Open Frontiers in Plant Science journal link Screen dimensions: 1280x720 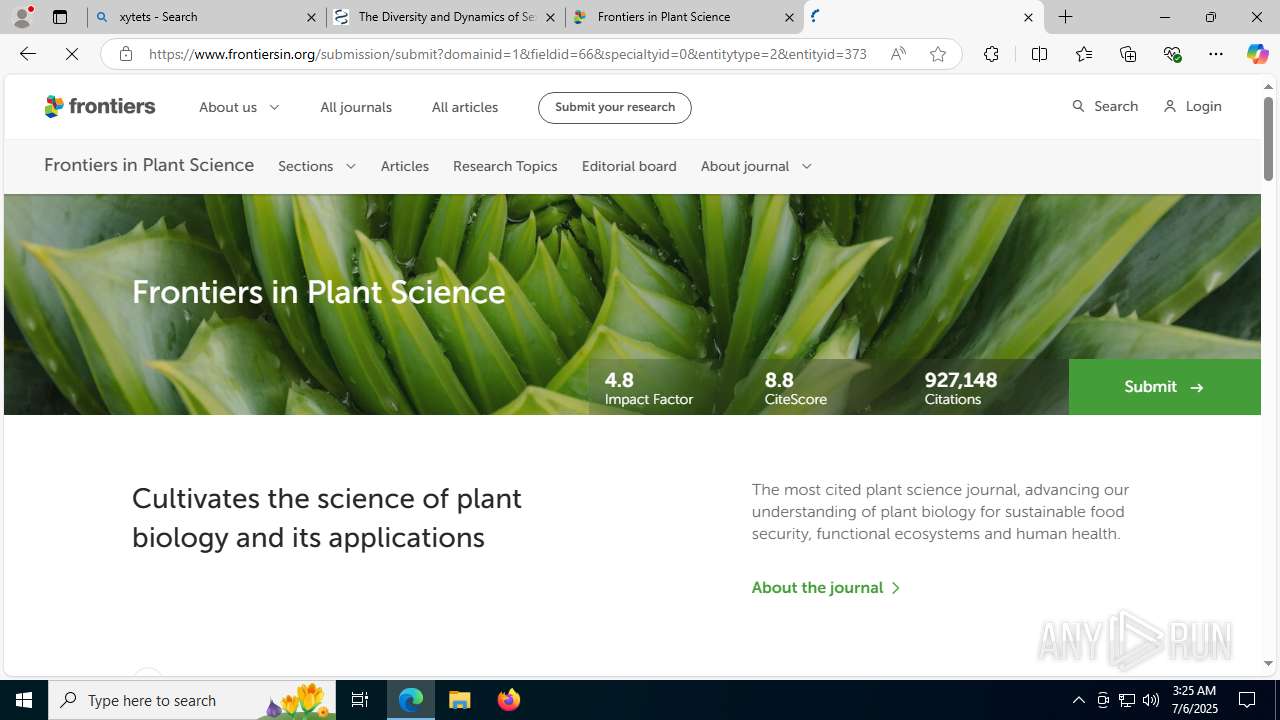[149, 165]
